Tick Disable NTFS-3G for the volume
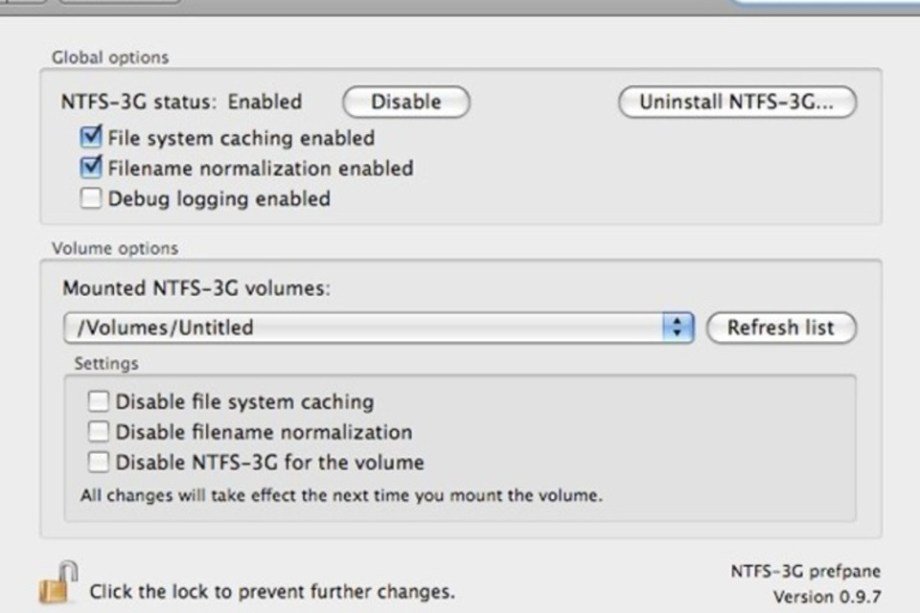The width and height of the screenshot is (920, 613). tap(98, 462)
